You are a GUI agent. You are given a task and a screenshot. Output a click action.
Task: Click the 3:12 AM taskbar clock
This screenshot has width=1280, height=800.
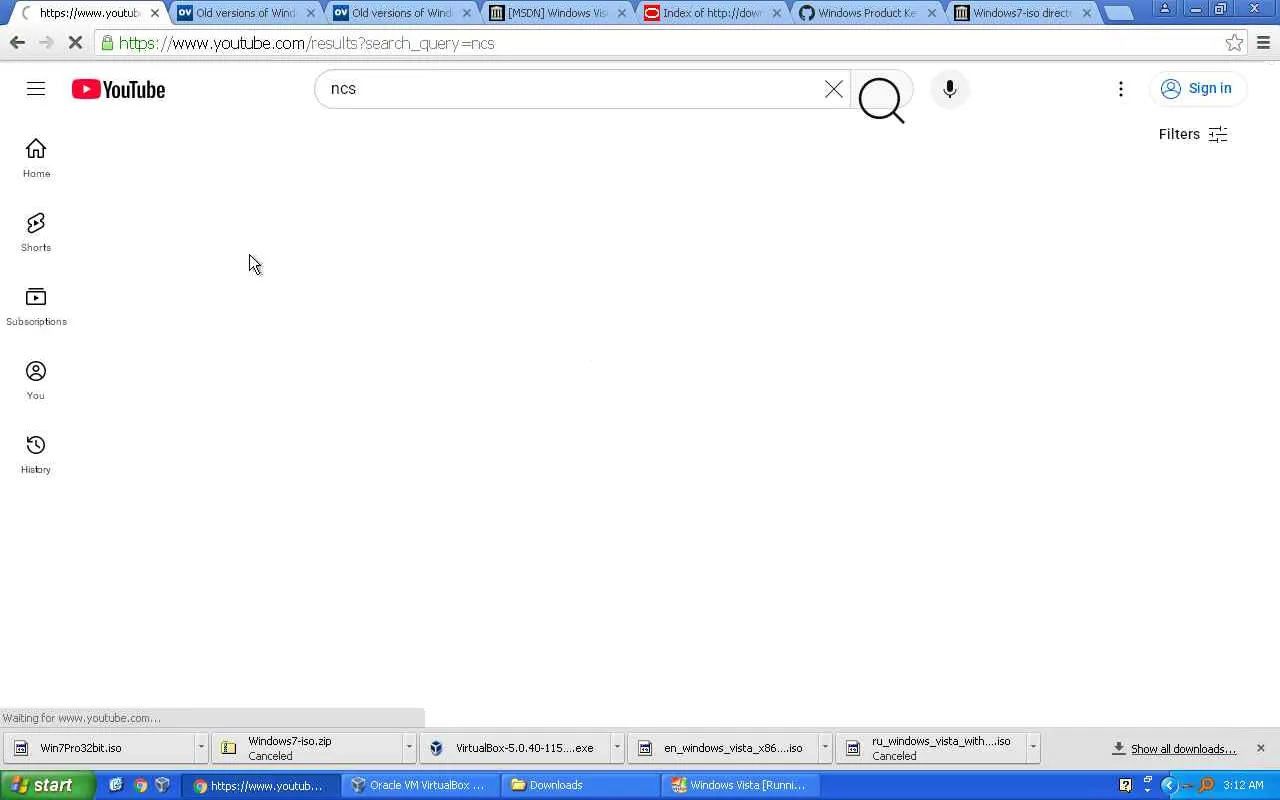pyautogui.click(x=1243, y=785)
